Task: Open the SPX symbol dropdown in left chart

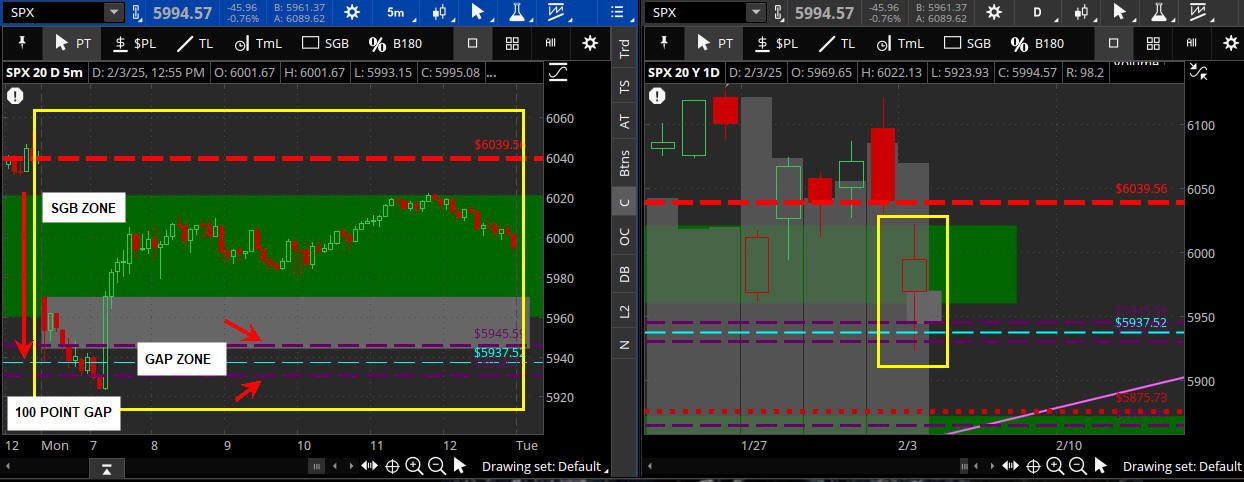Action: tap(114, 13)
